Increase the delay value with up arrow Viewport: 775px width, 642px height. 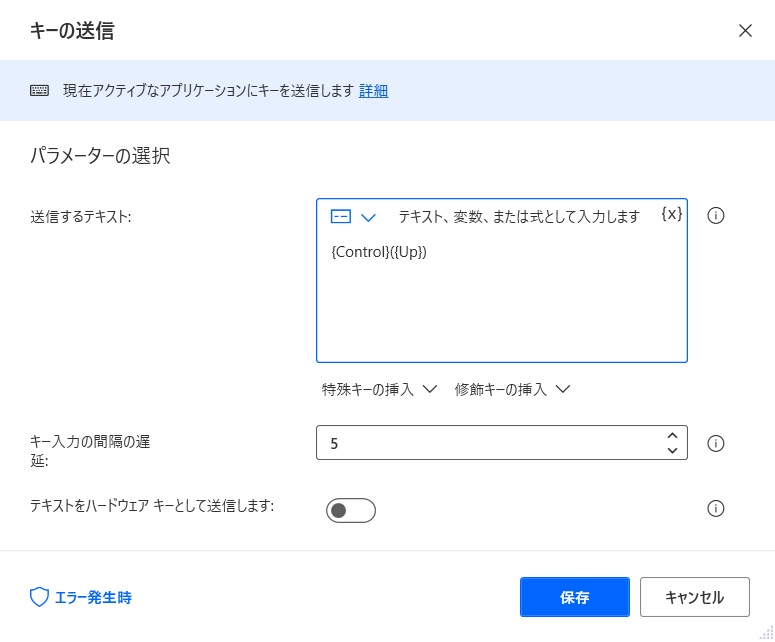coord(672,436)
